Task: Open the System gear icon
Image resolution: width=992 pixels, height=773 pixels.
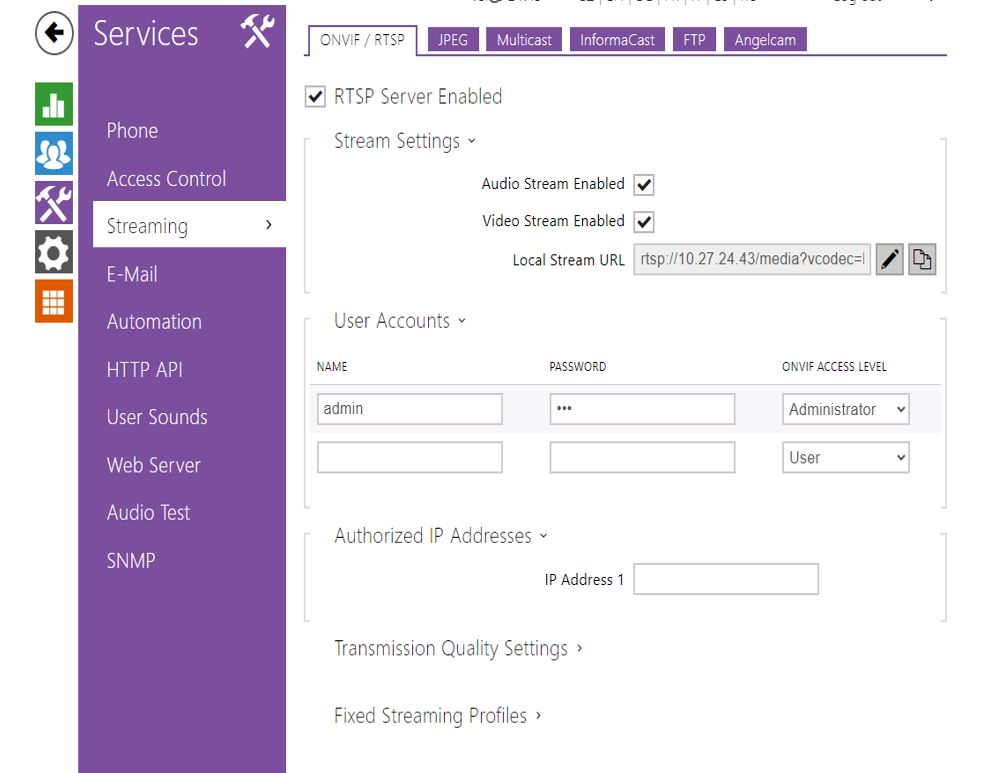Action: [54, 252]
